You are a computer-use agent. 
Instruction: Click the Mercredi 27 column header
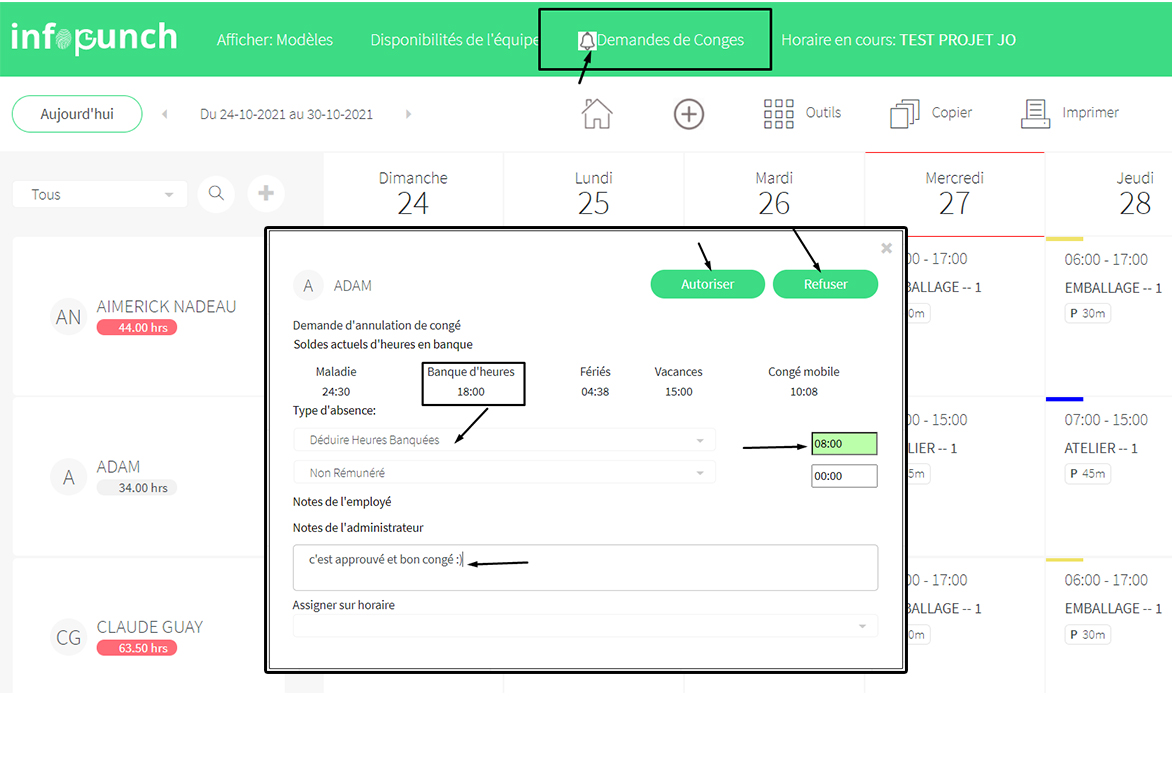[x=954, y=194]
